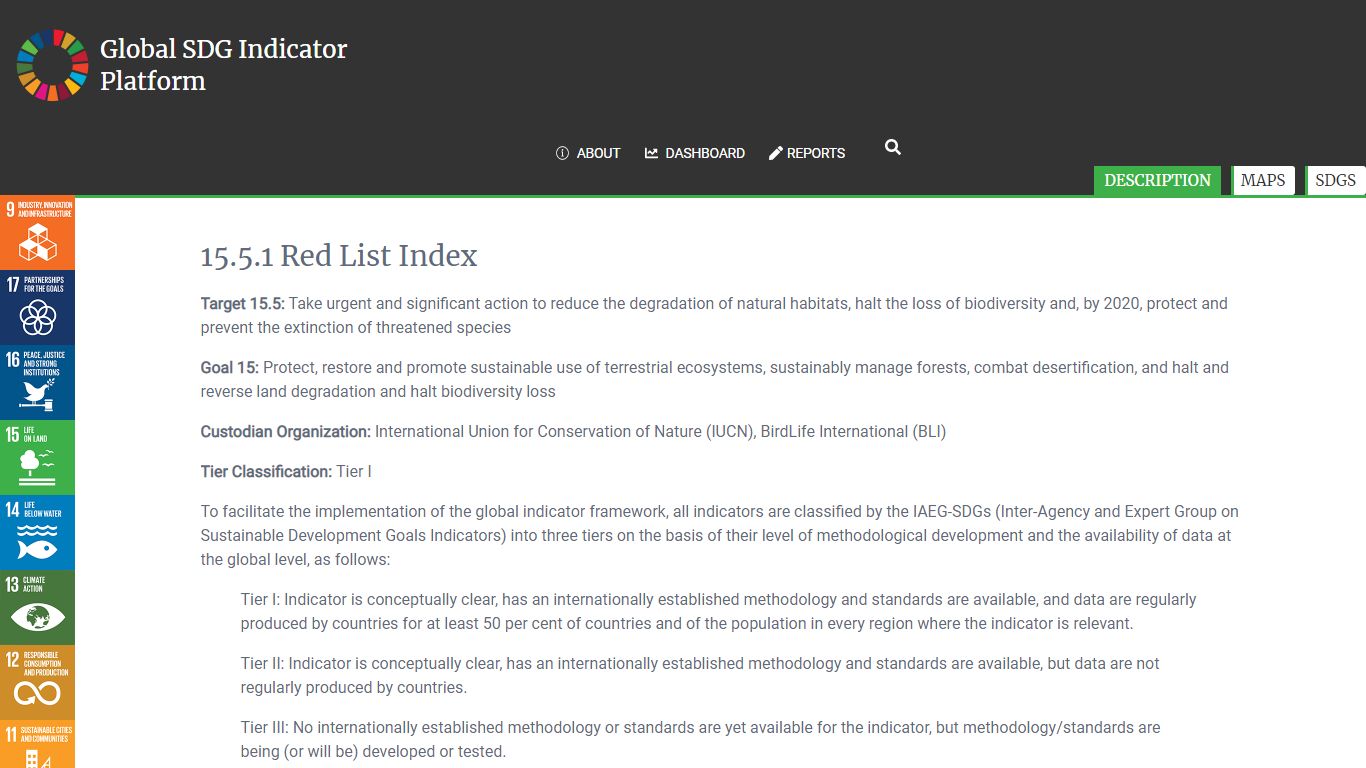Click the About info circle icon
1366x768 pixels.
[562, 153]
